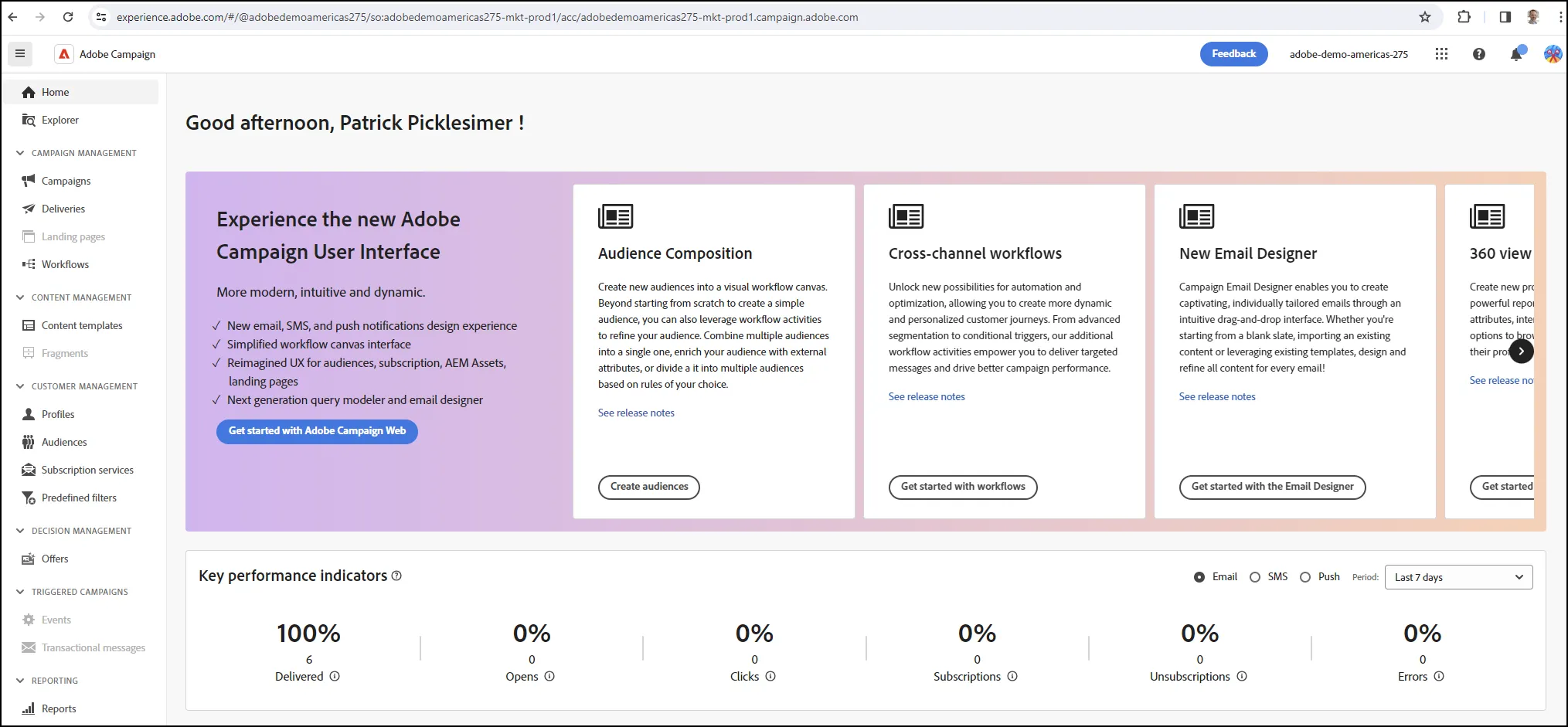Show info for Unsubscriptions indicator
1568x727 pixels.
[1242, 676]
